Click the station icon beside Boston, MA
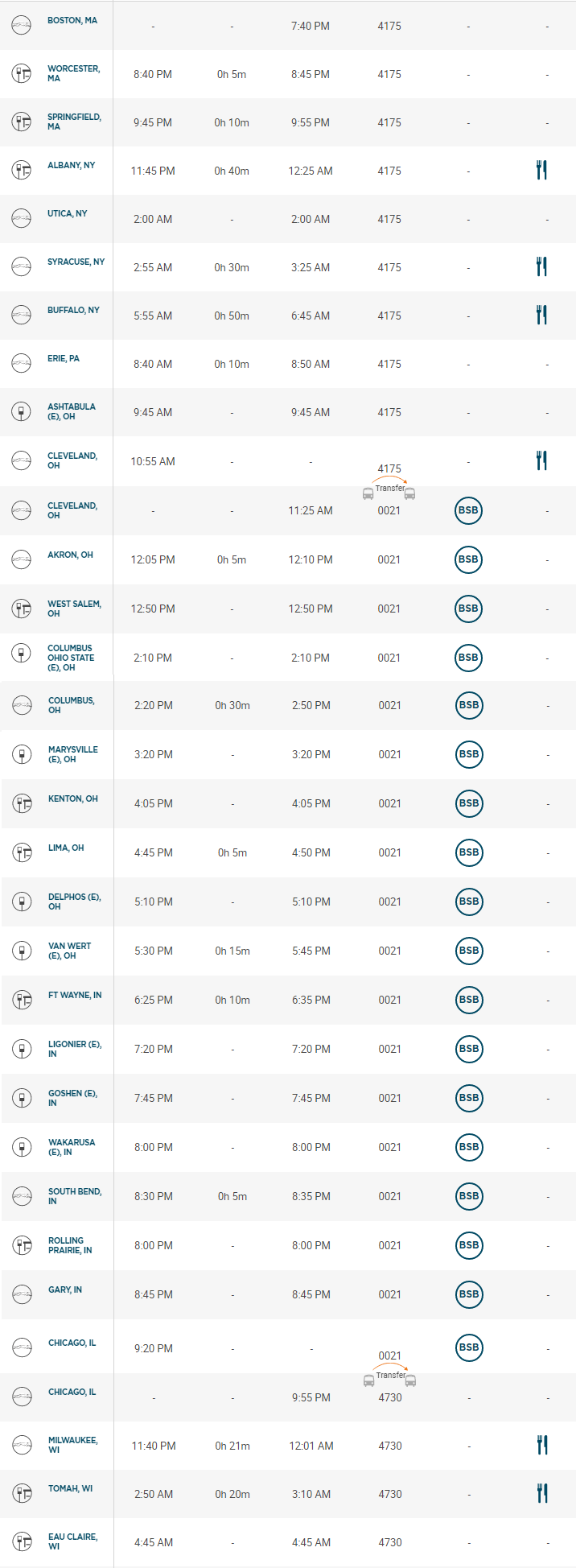This screenshot has width=576, height=1568. pos(22,26)
